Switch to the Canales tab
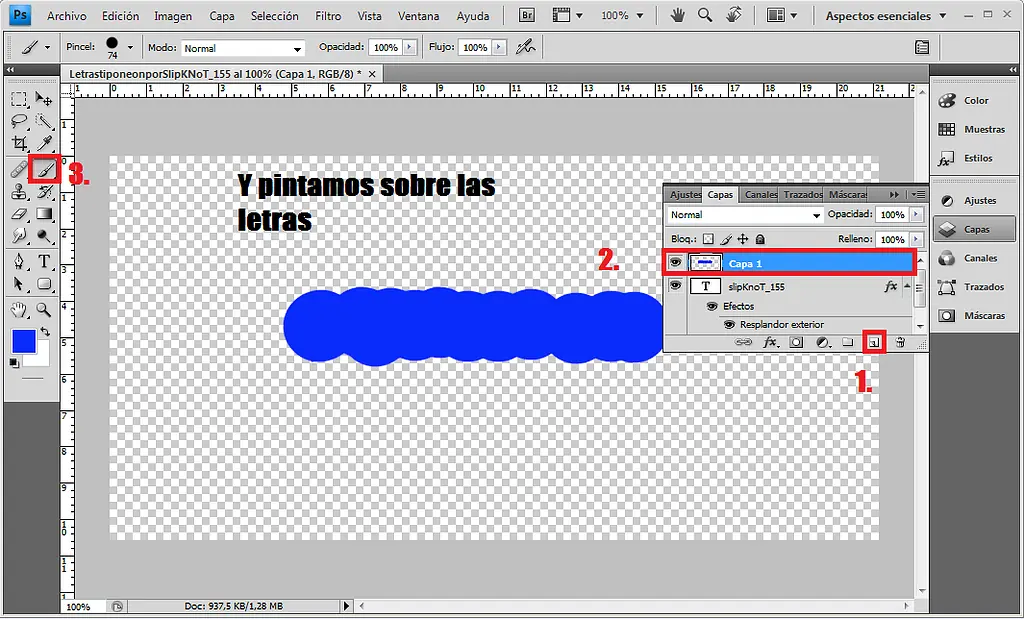 (758, 194)
